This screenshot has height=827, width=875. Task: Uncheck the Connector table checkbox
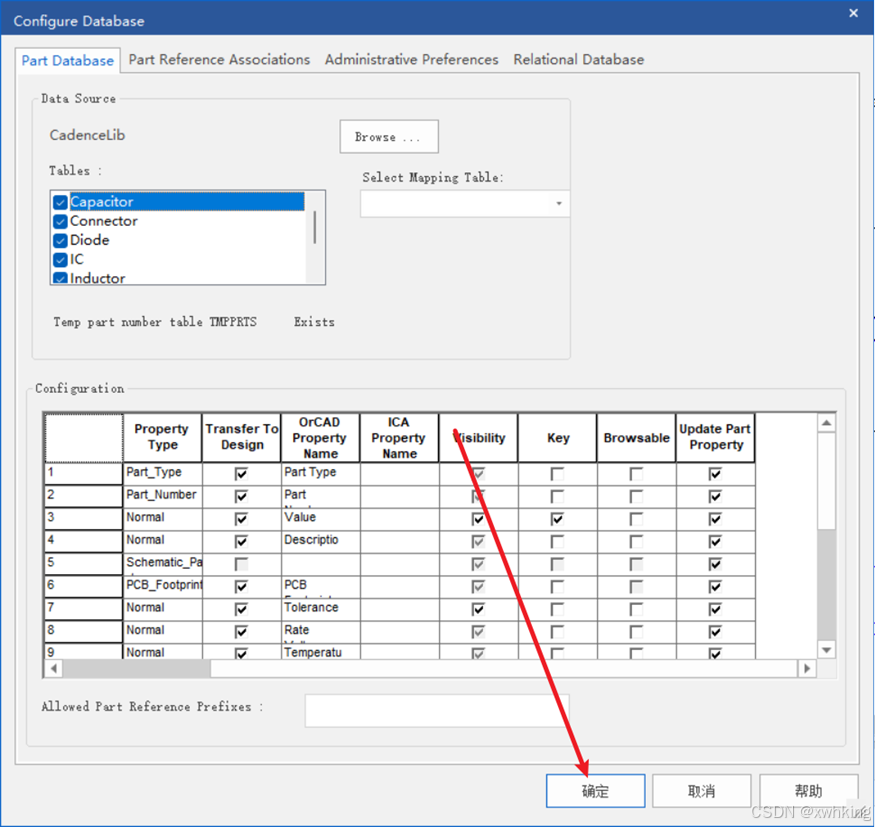[60, 222]
